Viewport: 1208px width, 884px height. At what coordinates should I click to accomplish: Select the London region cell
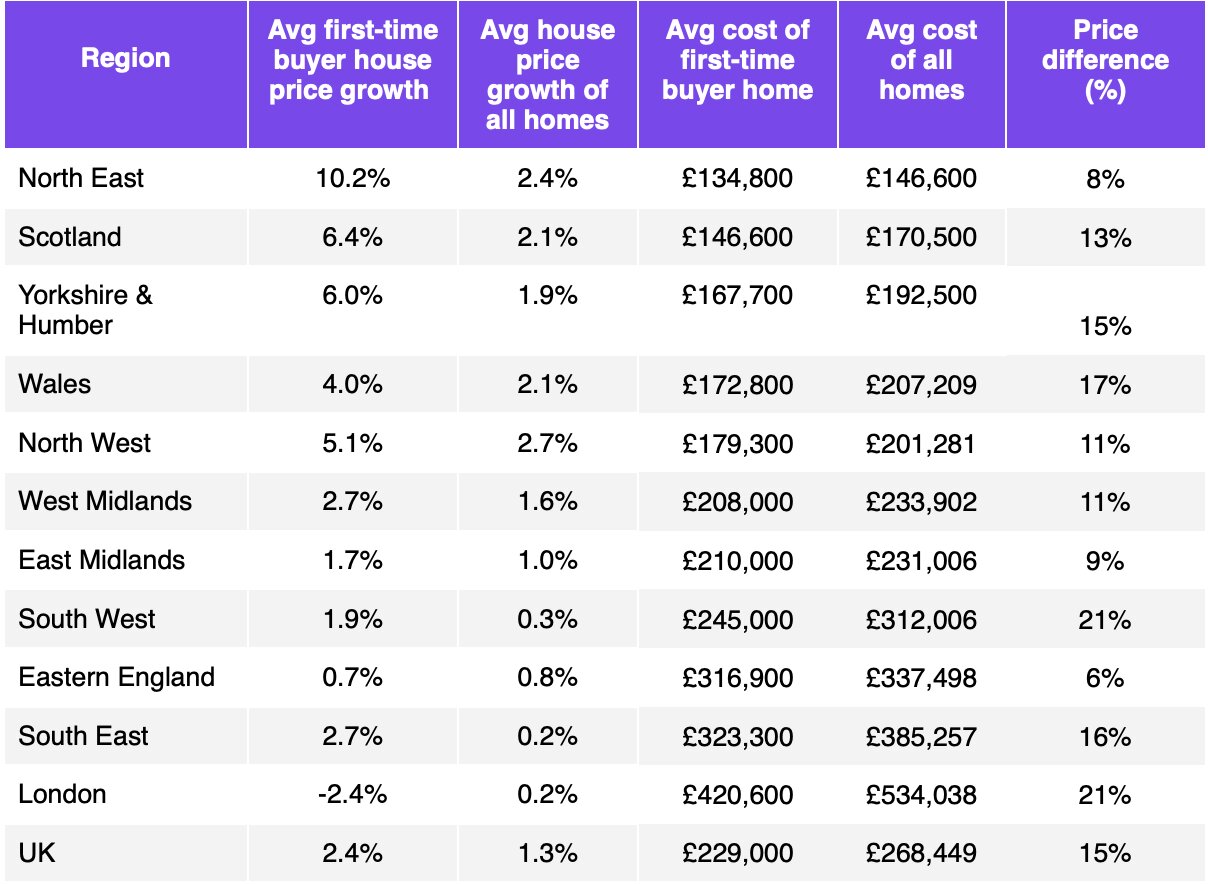(x=62, y=794)
